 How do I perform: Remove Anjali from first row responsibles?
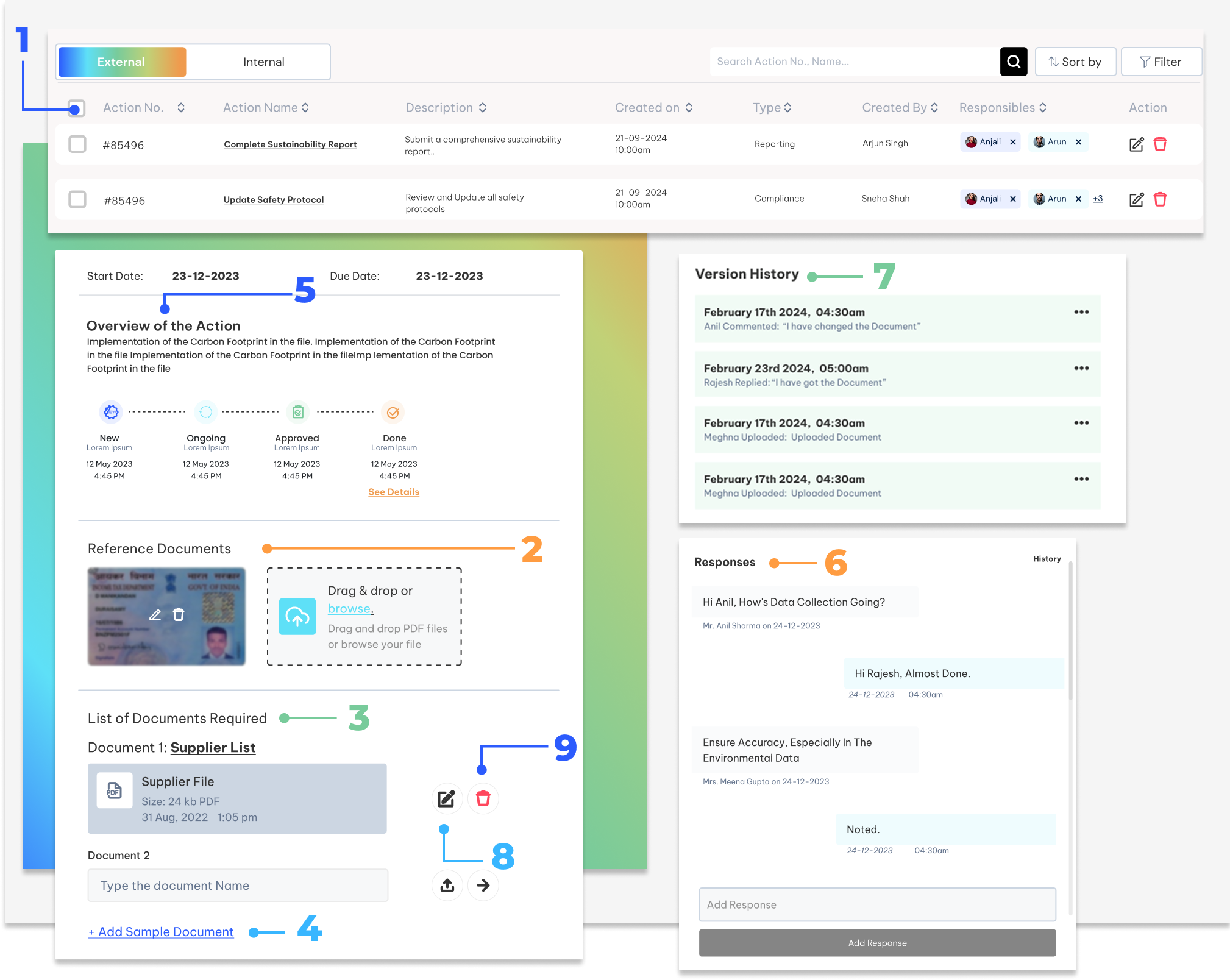tap(1013, 142)
